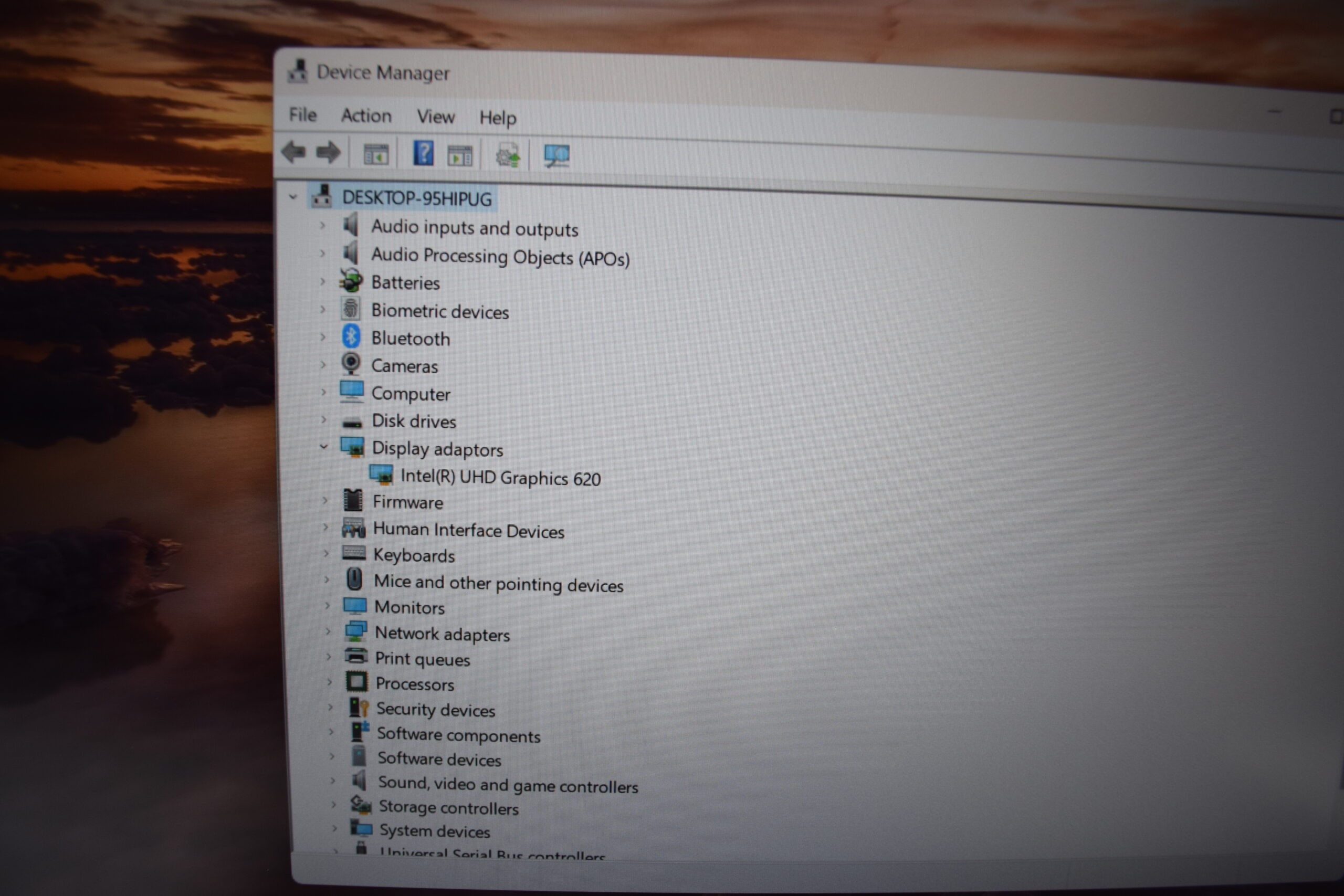Click the Show/Hide Console Tree toolbar icon
The image size is (1344, 896).
(376, 154)
